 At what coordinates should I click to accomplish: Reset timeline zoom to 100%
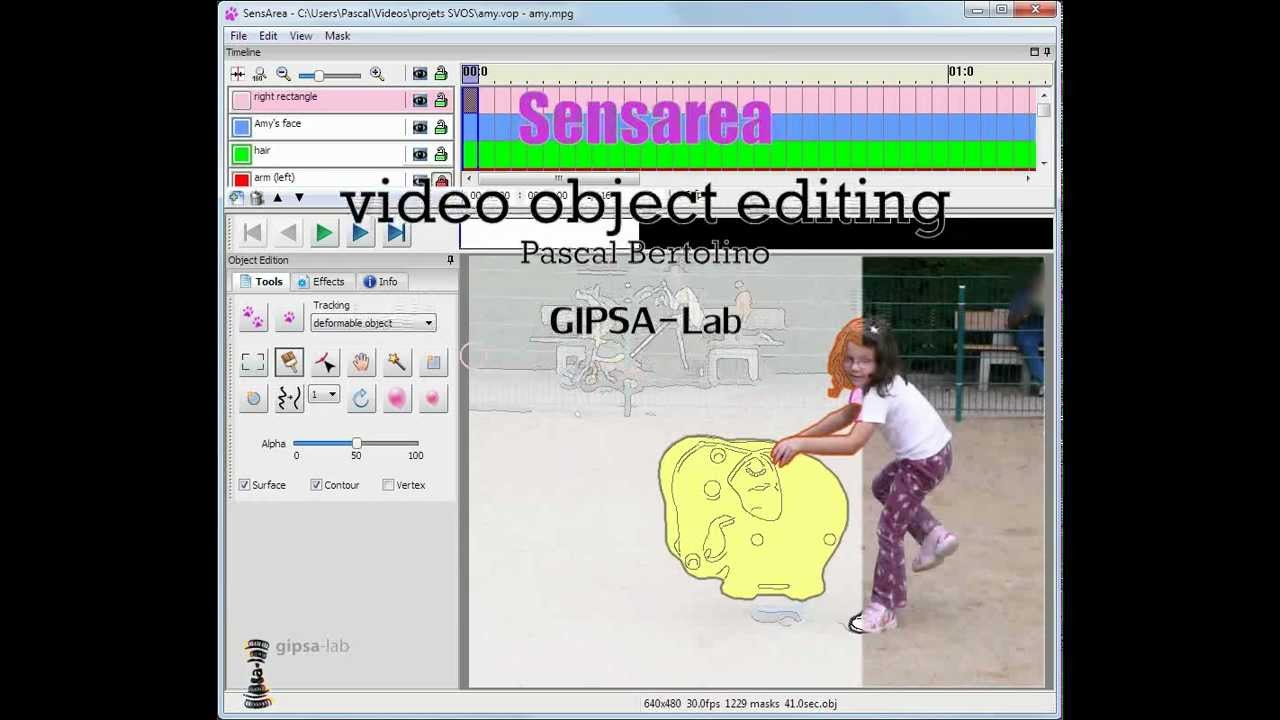coord(260,74)
